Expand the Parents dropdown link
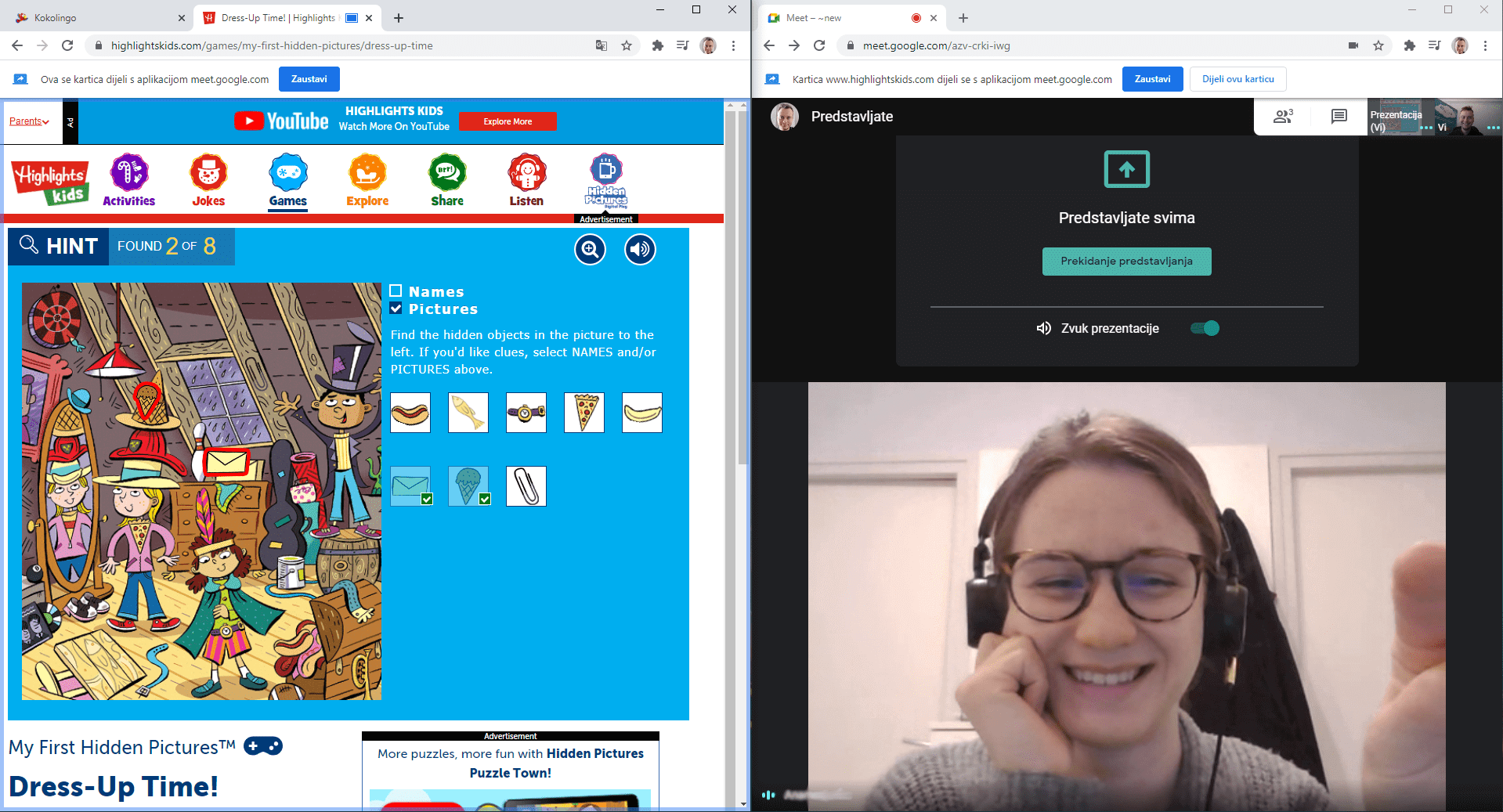 tap(30, 121)
